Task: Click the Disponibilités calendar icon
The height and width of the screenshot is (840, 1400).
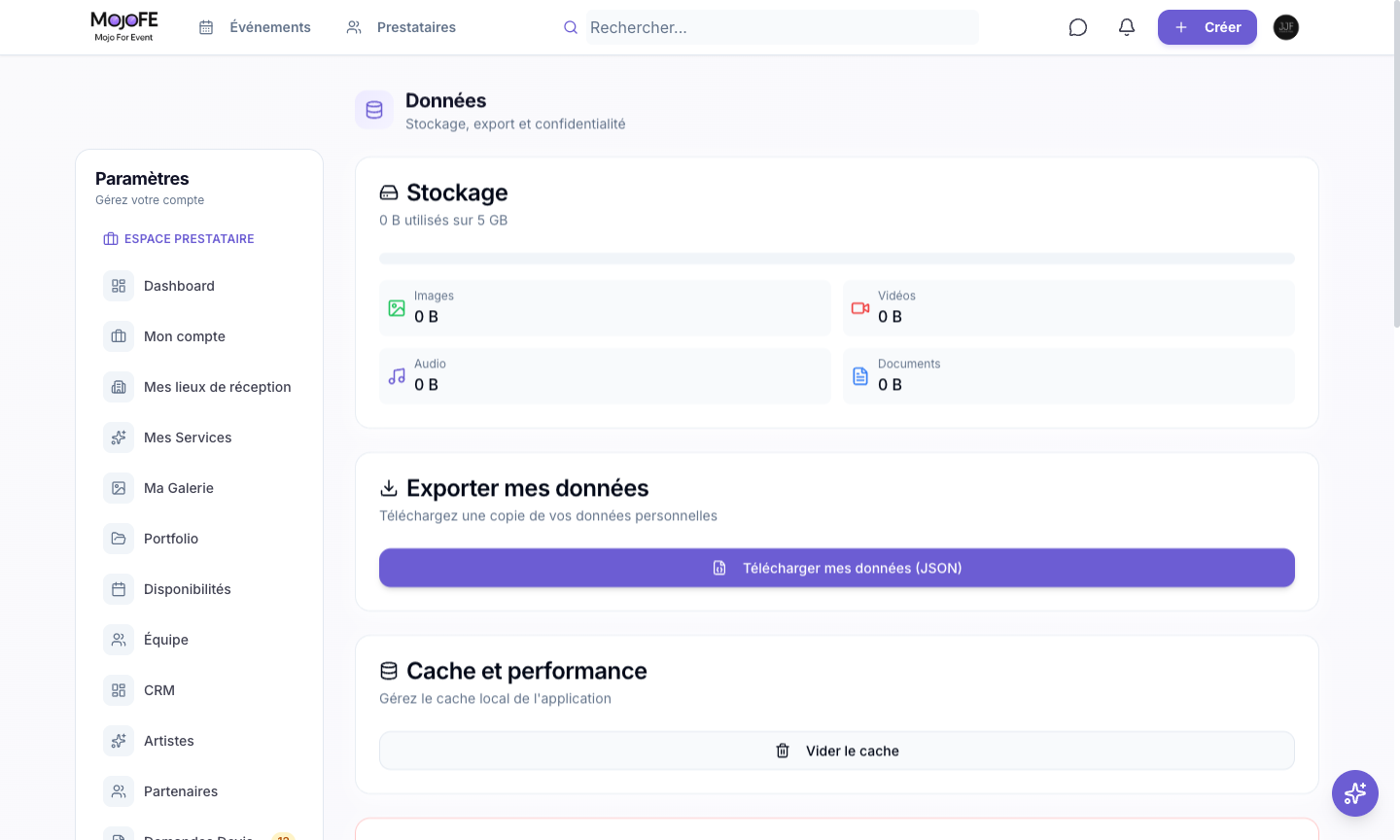Action: (x=119, y=589)
